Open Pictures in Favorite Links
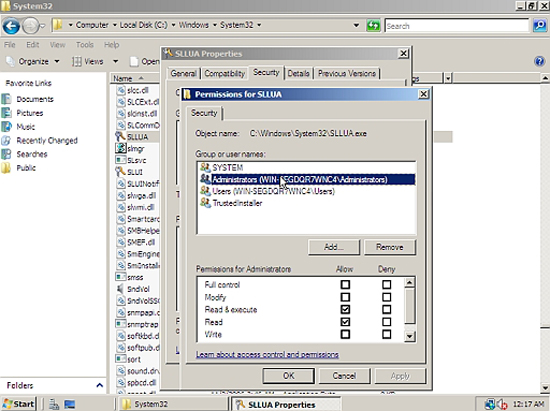The width and height of the screenshot is (550, 411). 29,113
